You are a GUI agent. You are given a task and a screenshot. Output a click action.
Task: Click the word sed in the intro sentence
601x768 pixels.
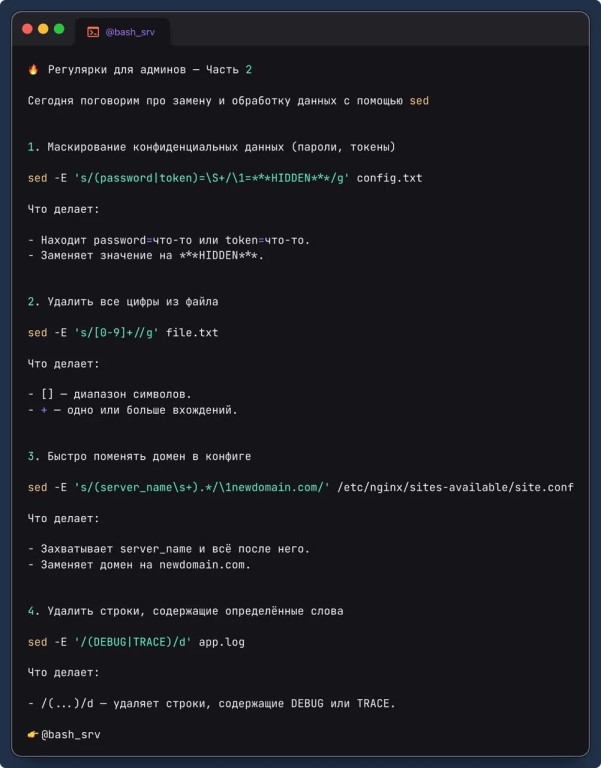pos(419,101)
